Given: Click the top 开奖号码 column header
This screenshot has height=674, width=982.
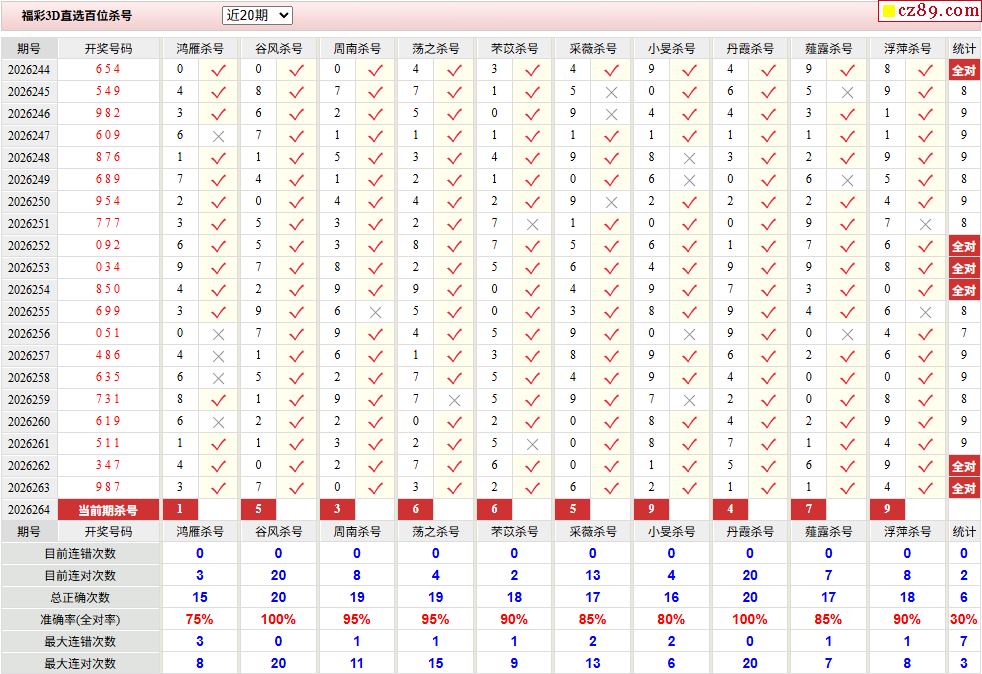Looking at the screenshot, I should (108, 48).
